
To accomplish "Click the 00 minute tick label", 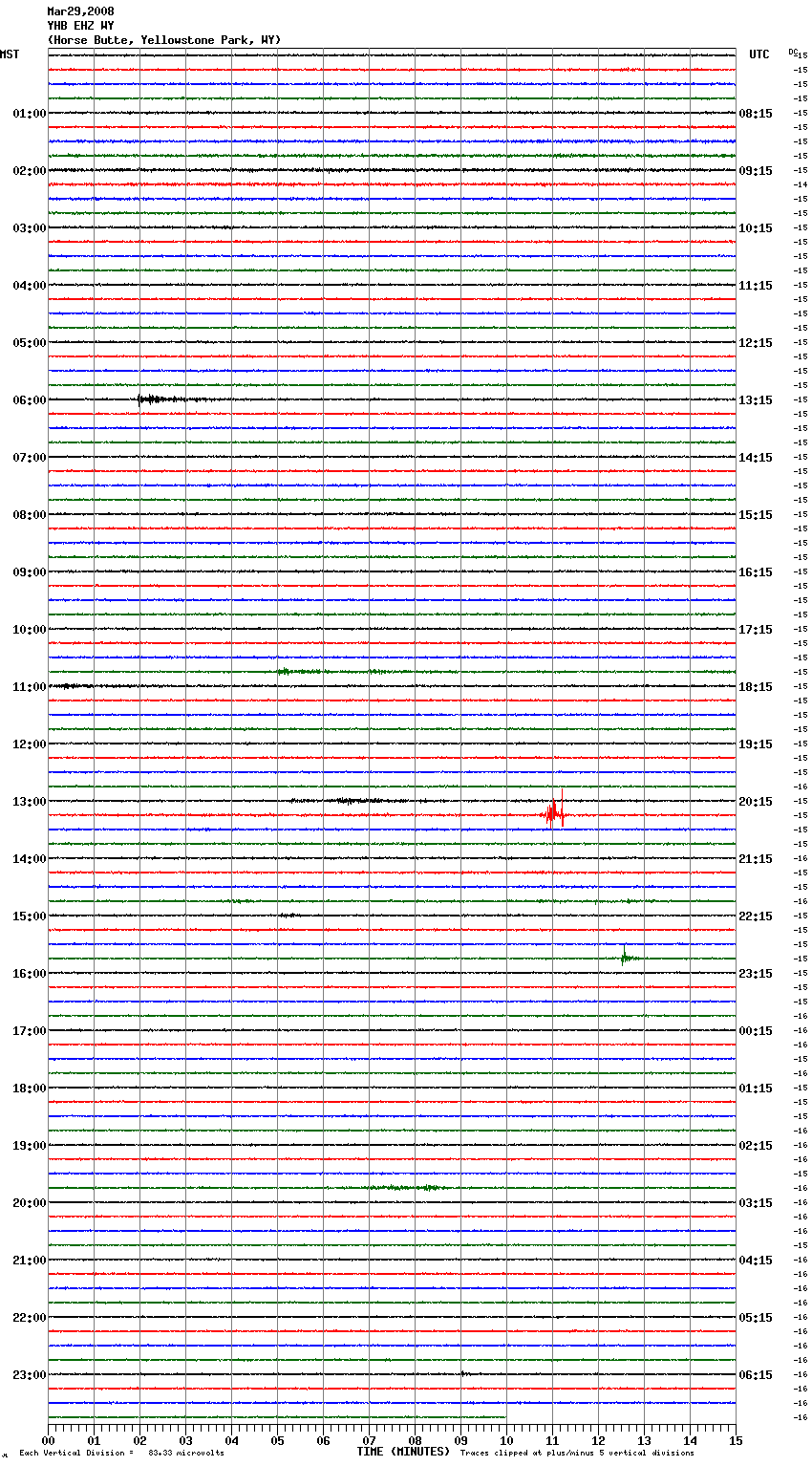I will click(x=48, y=1440).
